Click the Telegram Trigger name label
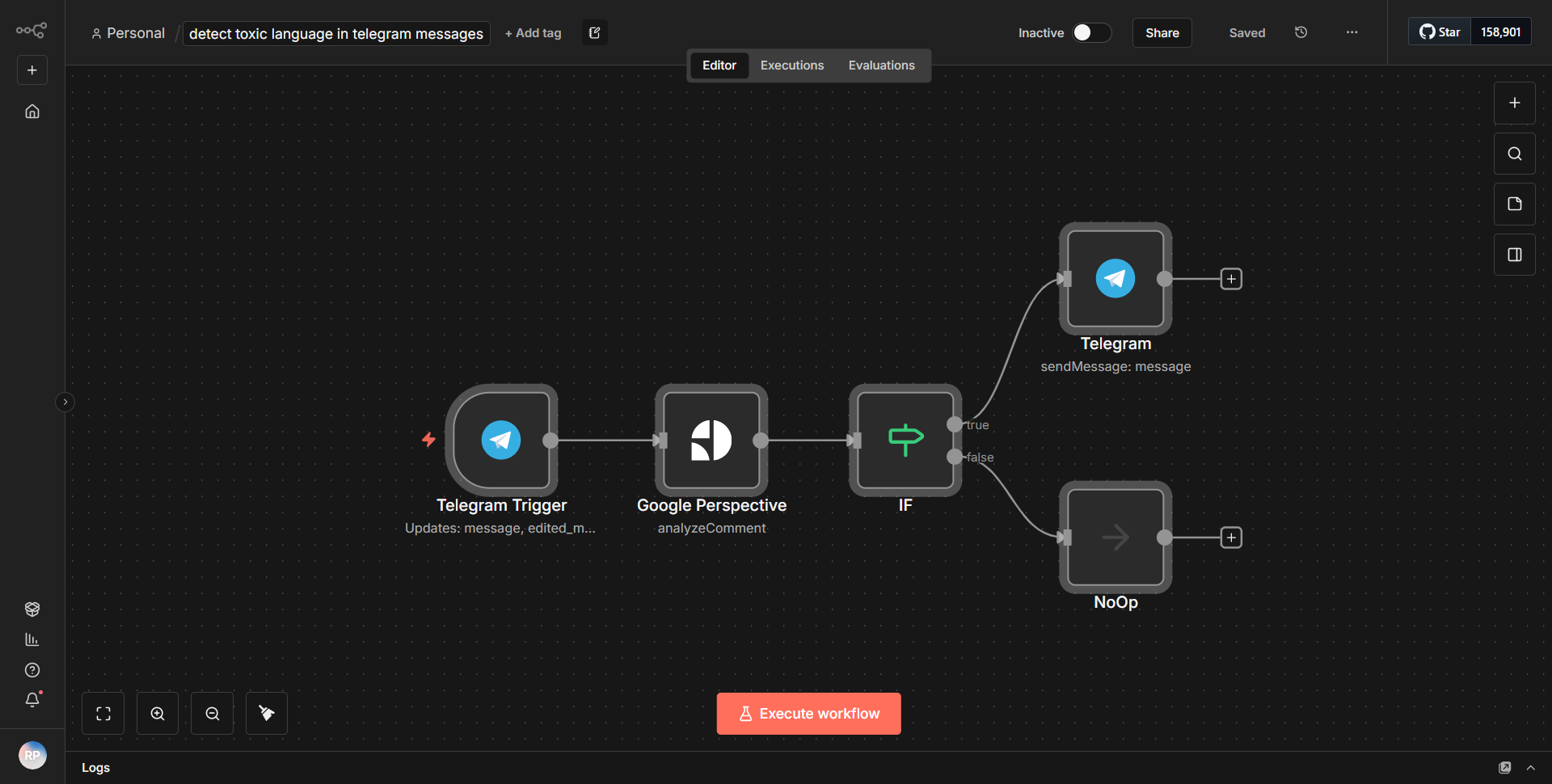Screen dimensions: 1552x784 click(501, 505)
